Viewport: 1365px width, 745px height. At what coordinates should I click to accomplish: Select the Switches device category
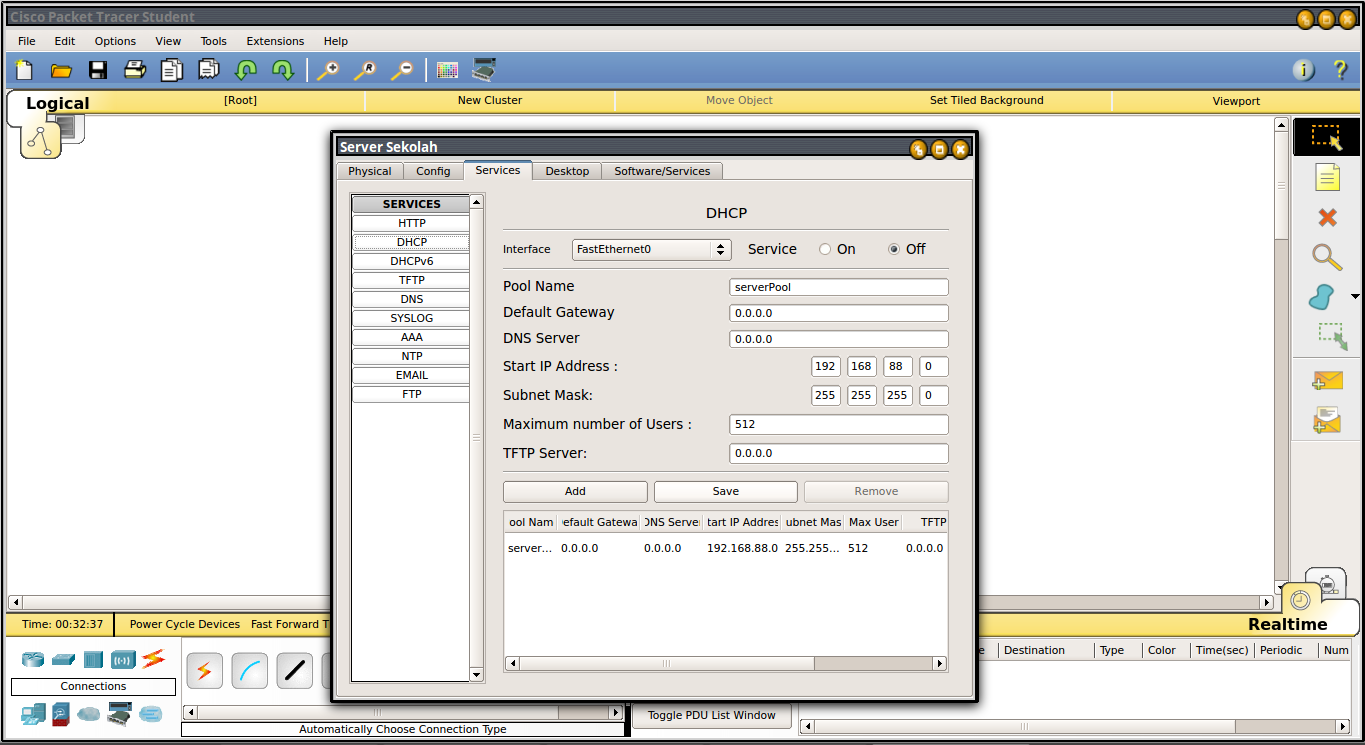coord(64,659)
